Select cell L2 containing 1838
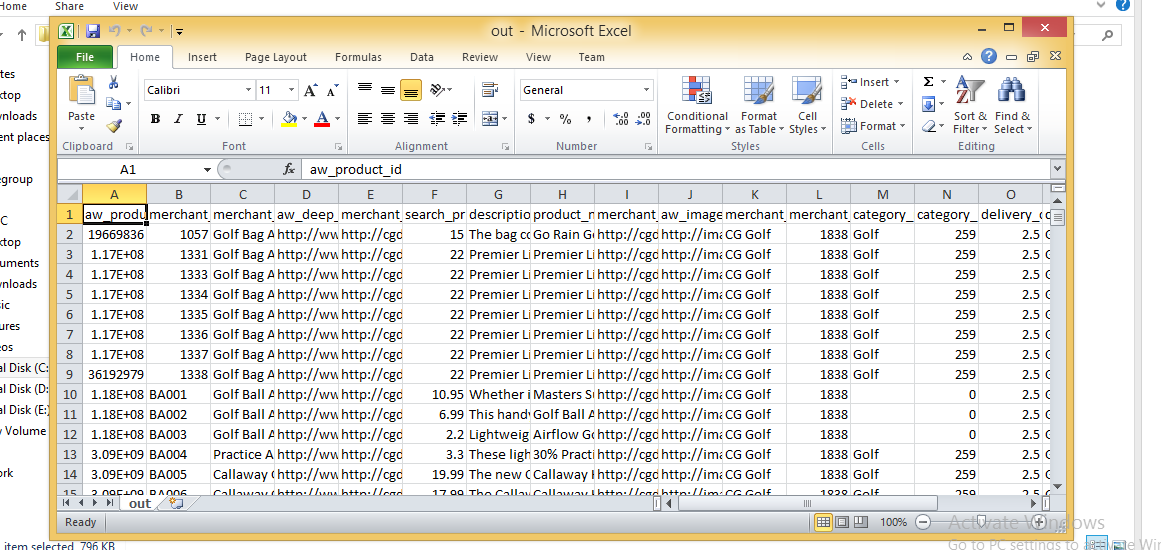The width and height of the screenshot is (1161, 550). [818, 235]
